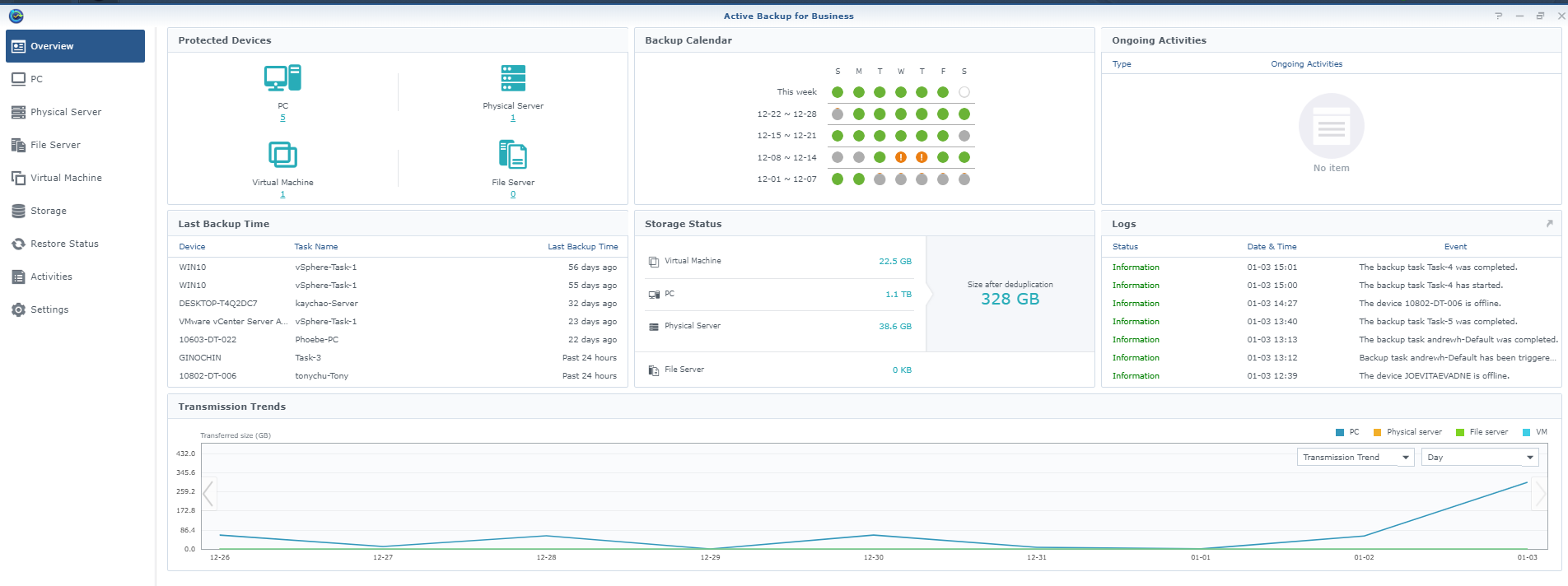Viewport: 1568px width, 586px height.
Task: Open Storage in sidebar
Action: click(75, 211)
